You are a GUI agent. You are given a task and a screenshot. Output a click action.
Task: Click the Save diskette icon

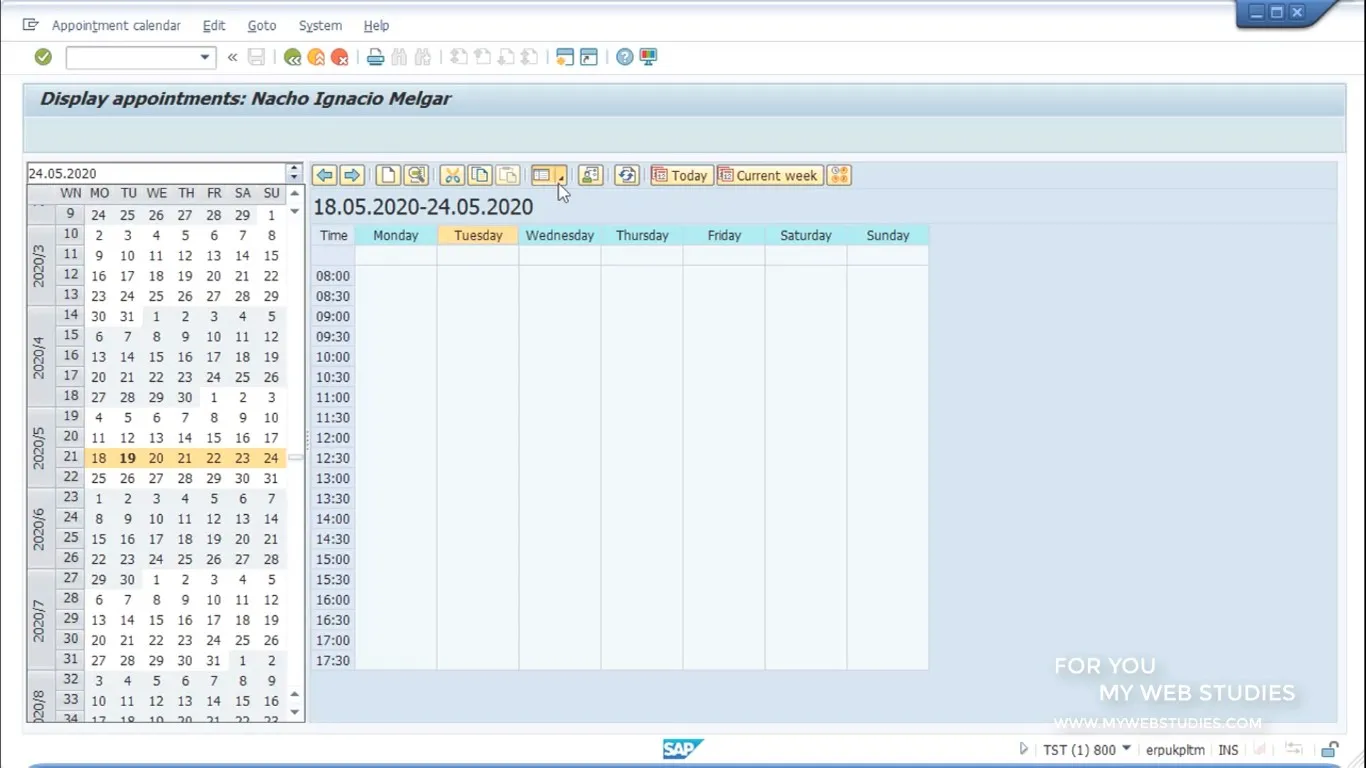pyautogui.click(x=256, y=57)
